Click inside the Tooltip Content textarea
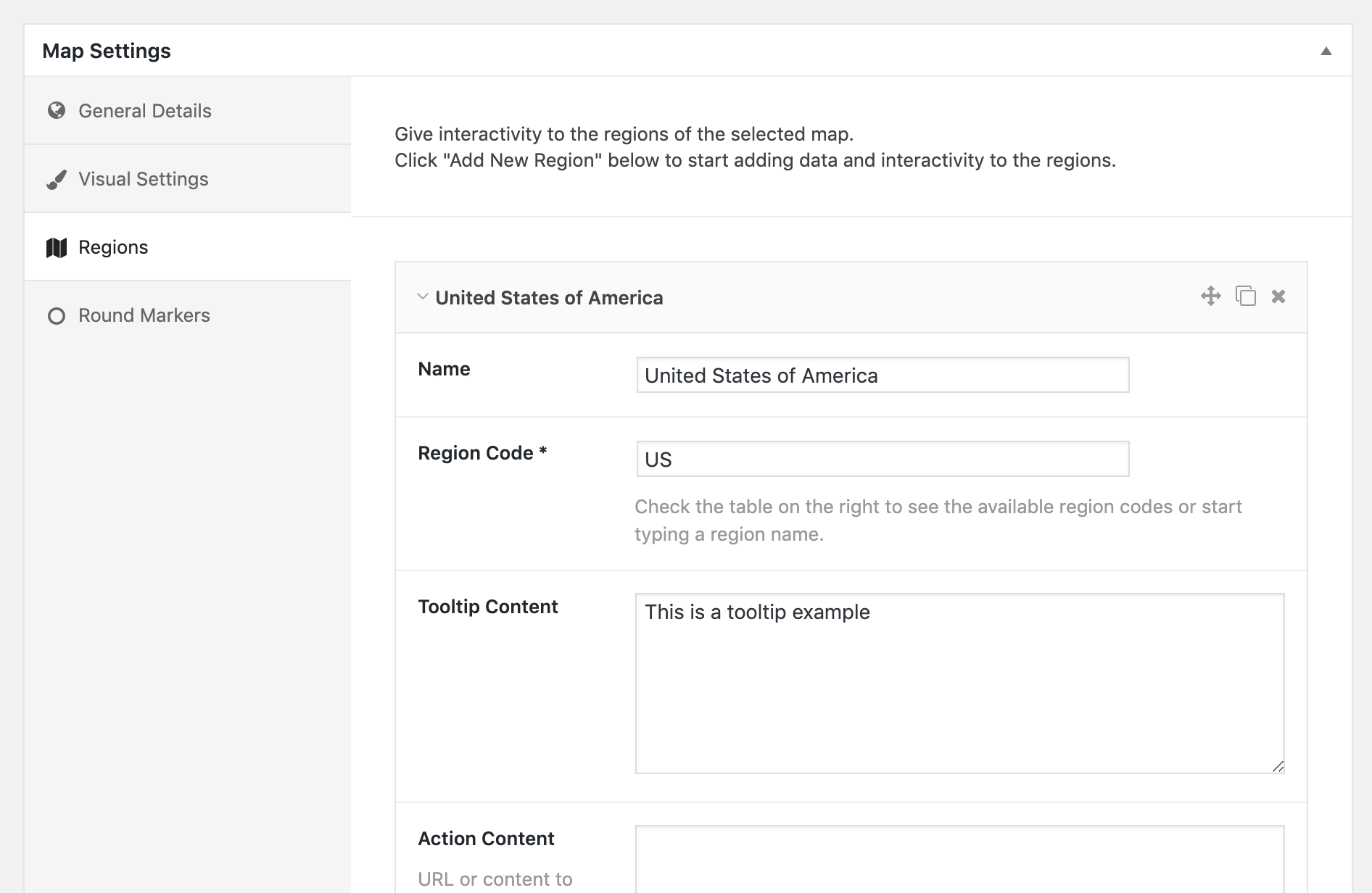 point(960,684)
